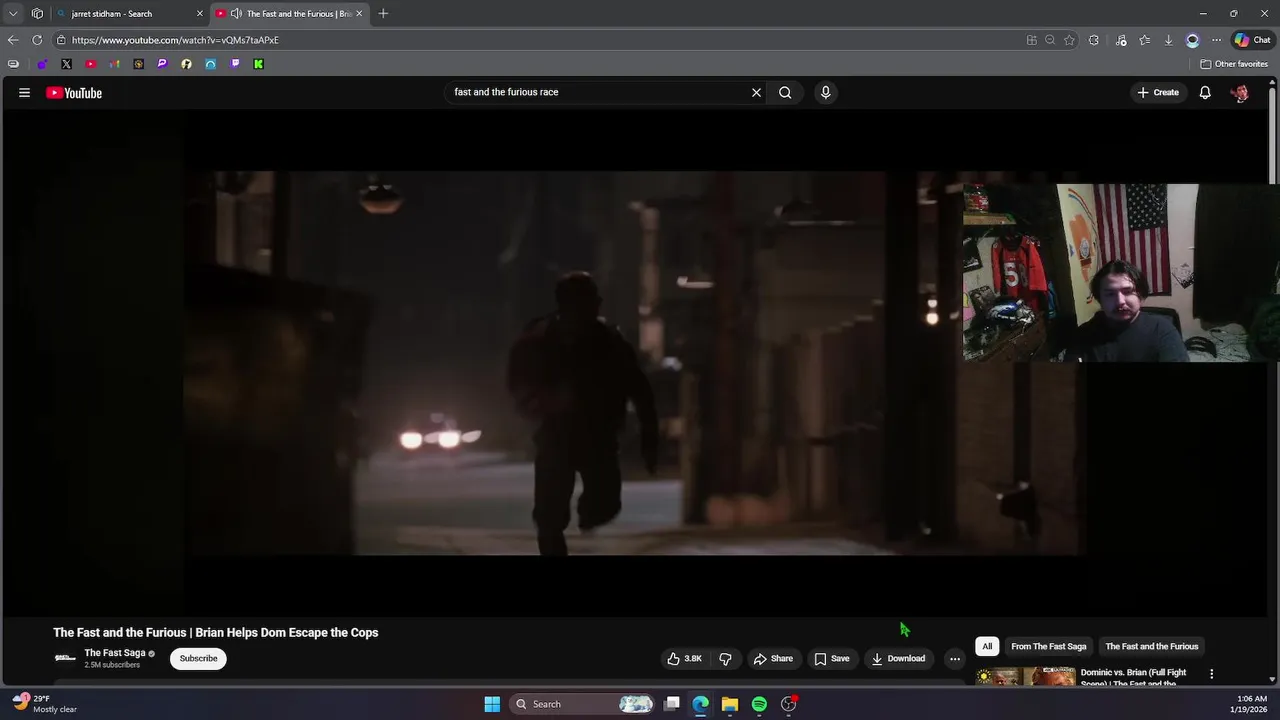
Task: Open the tab actions dropdown arrow
Action: point(12,14)
